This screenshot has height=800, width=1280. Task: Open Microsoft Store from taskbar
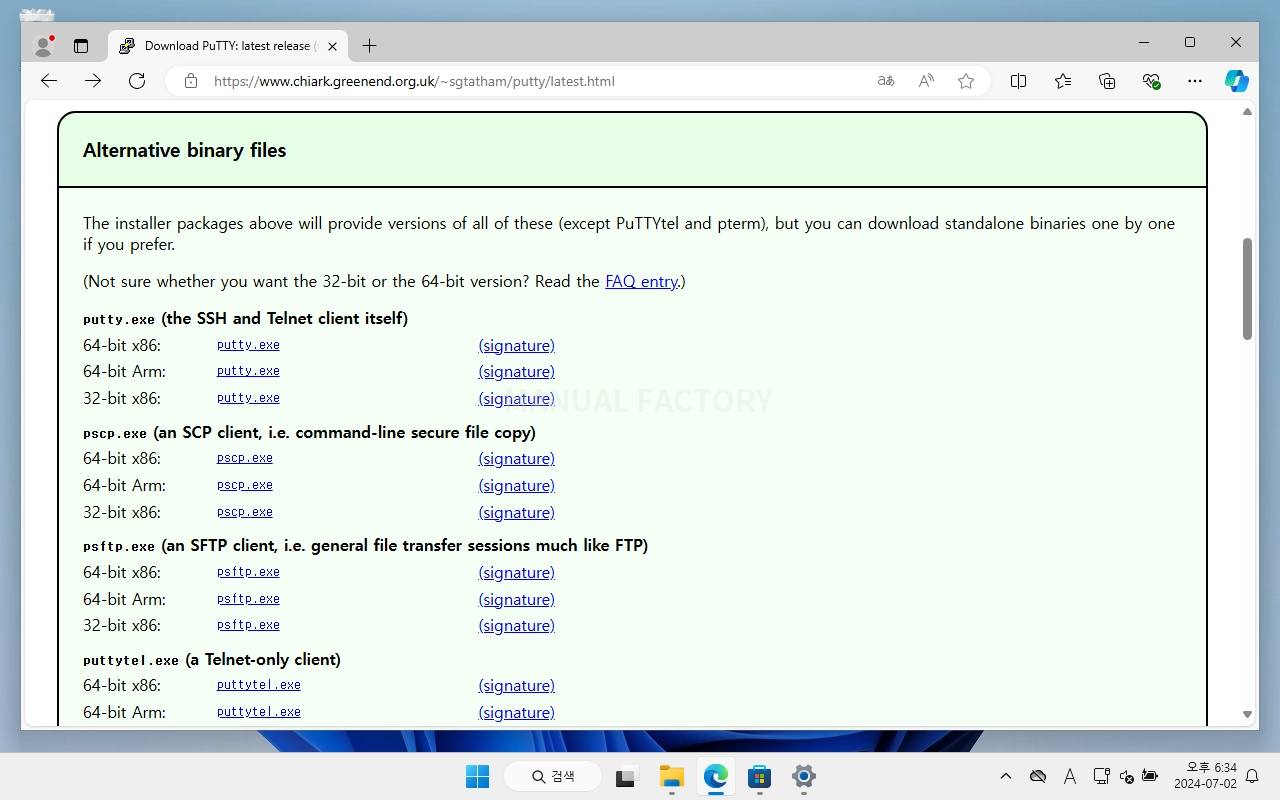point(760,776)
